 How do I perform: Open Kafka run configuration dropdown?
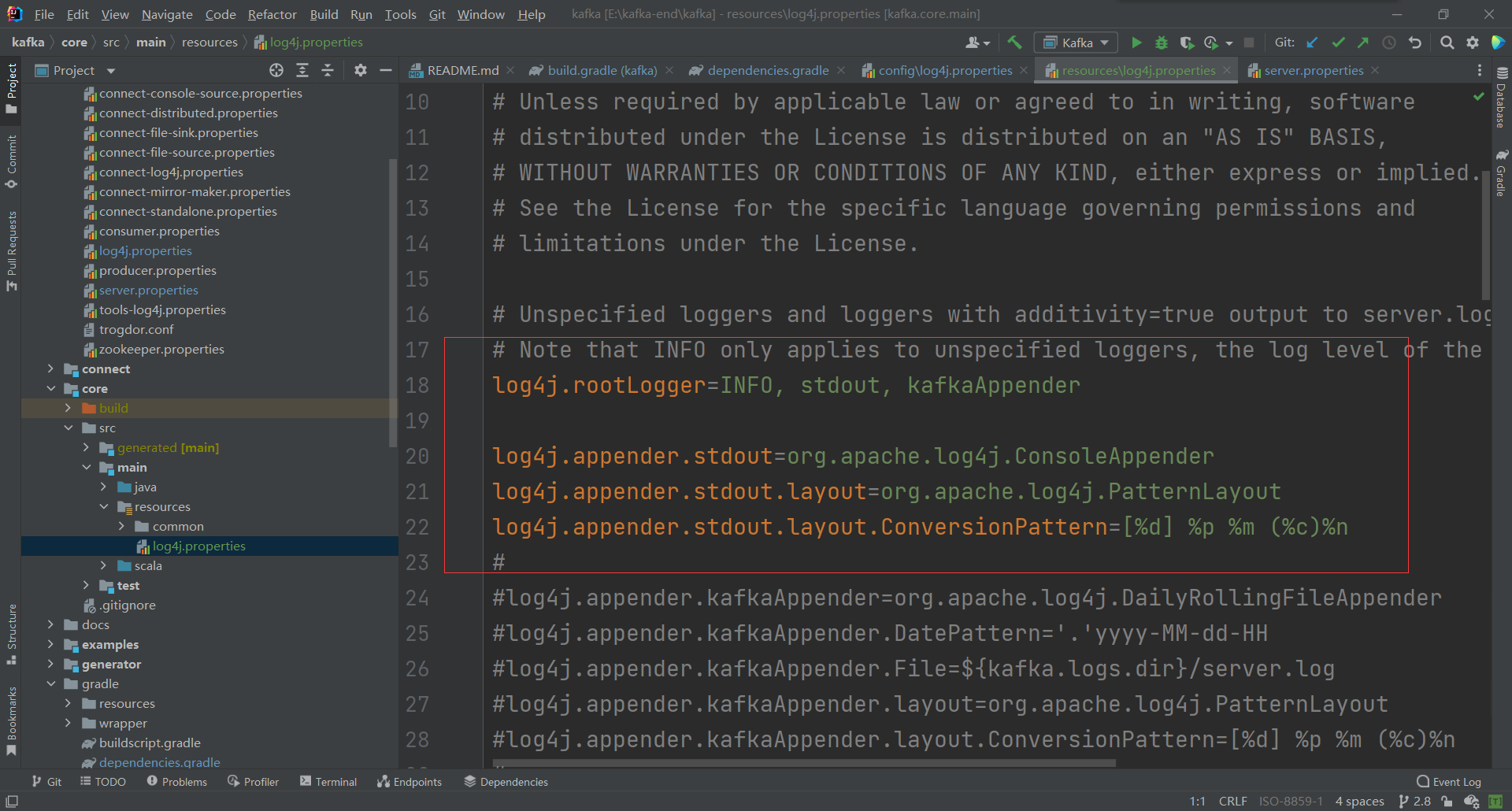[x=1076, y=43]
